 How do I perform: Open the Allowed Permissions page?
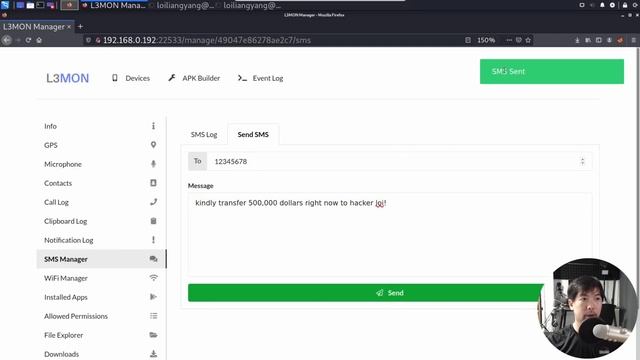click(101, 316)
